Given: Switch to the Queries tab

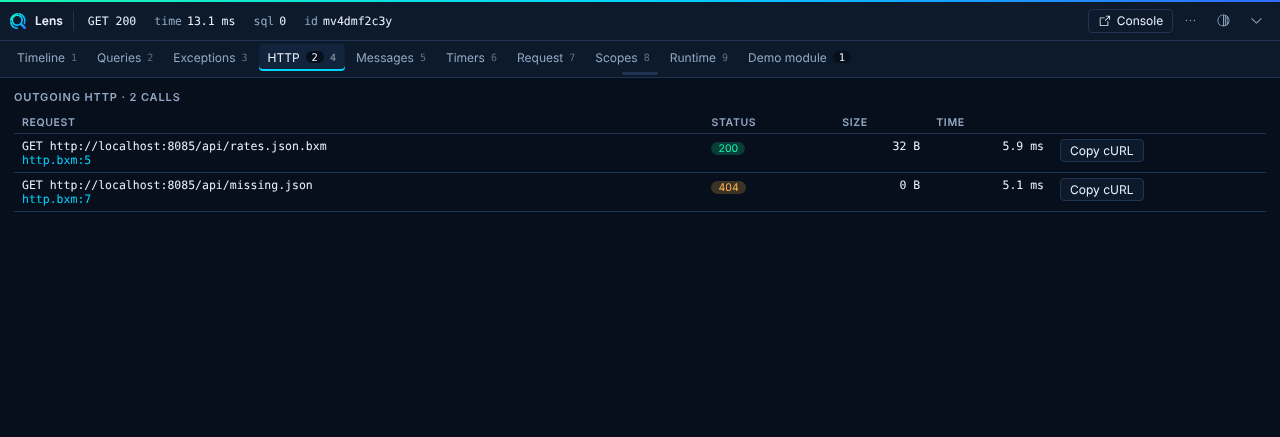Looking at the screenshot, I should click(x=125, y=58).
